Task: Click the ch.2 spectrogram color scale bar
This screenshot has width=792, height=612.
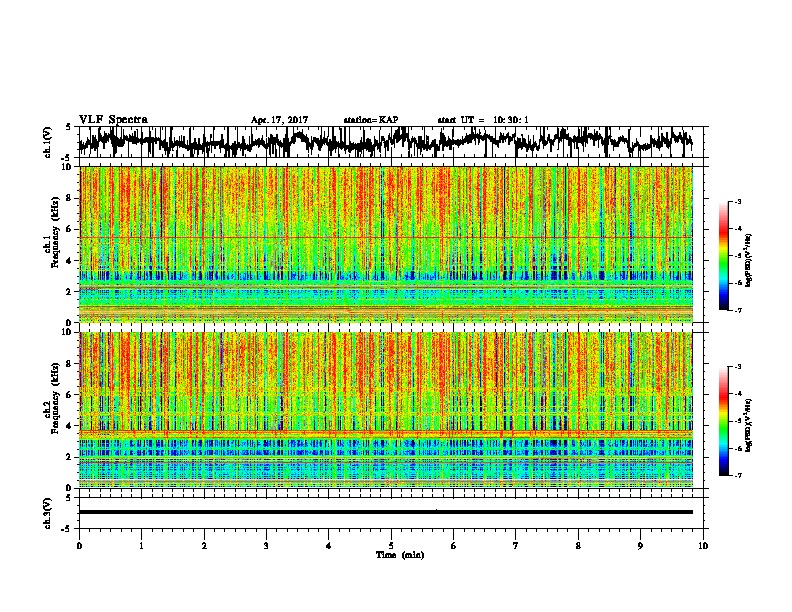Action: coord(723,421)
